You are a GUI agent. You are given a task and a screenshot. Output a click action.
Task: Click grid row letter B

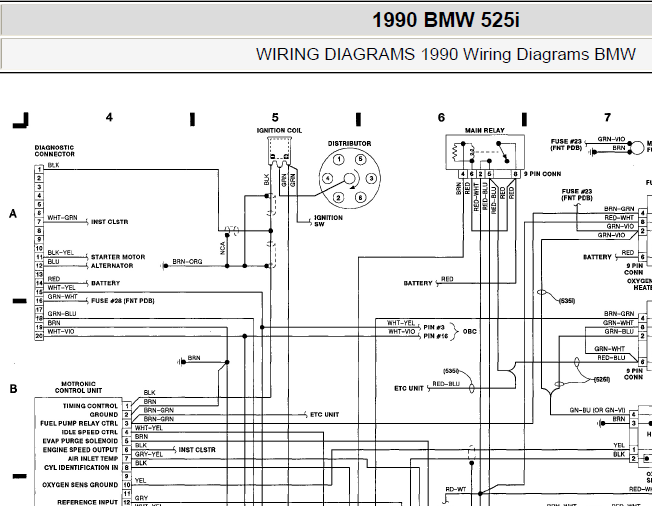point(13,389)
